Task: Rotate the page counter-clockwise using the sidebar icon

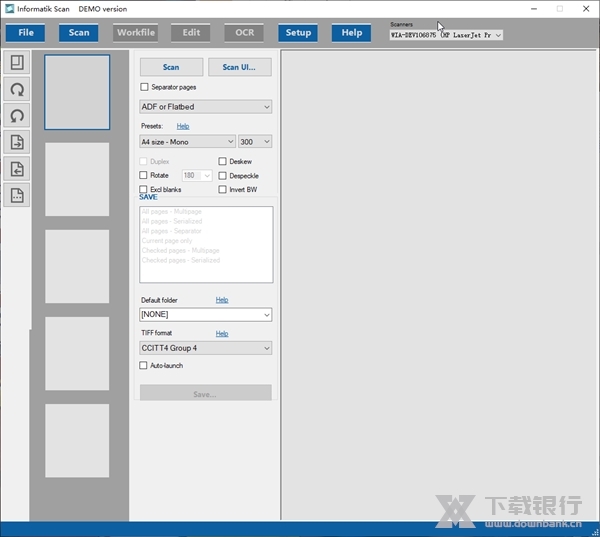Action: pyautogui.click(x=17, y=116)
